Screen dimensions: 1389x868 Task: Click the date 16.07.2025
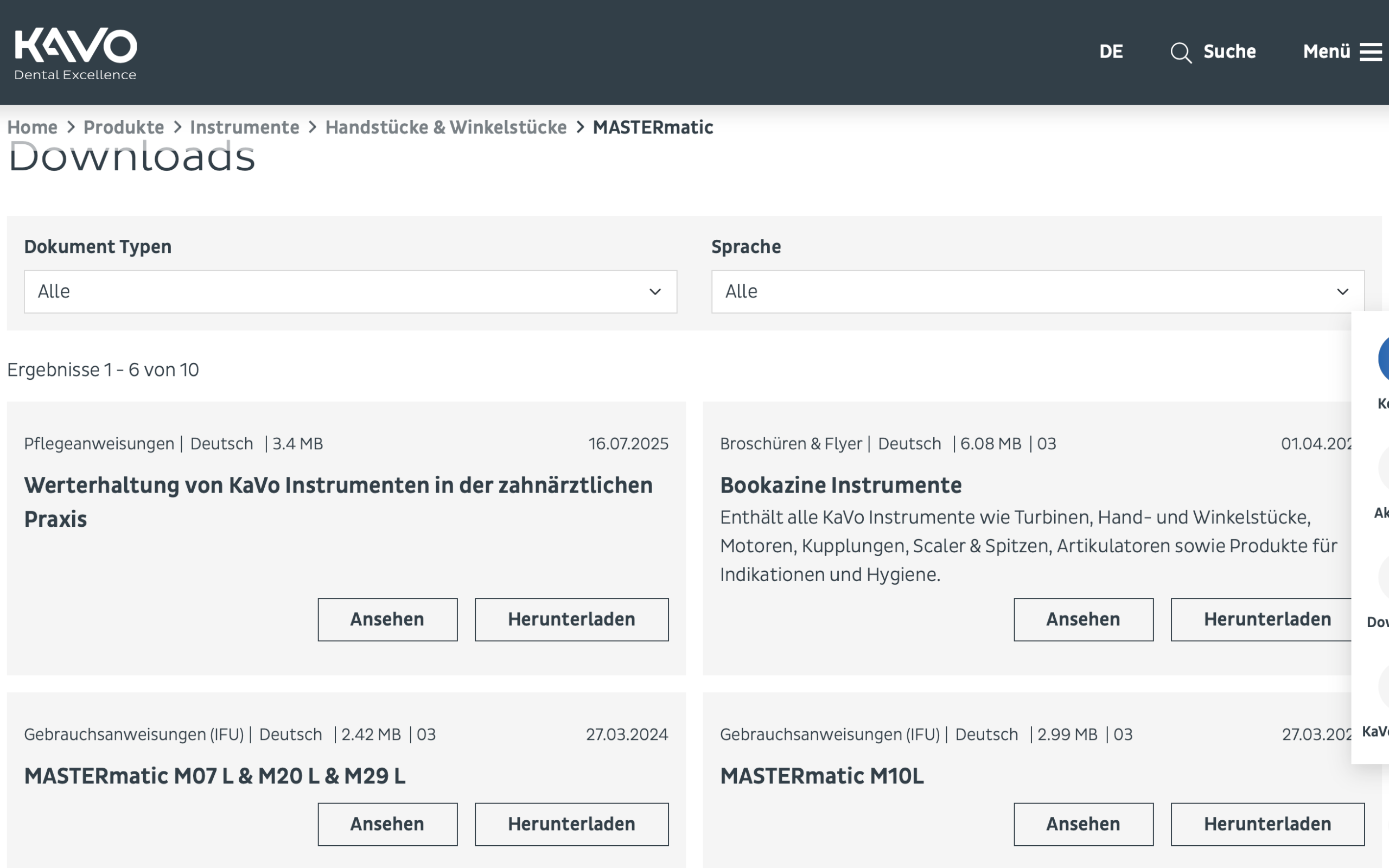click(x=628, y=444)
